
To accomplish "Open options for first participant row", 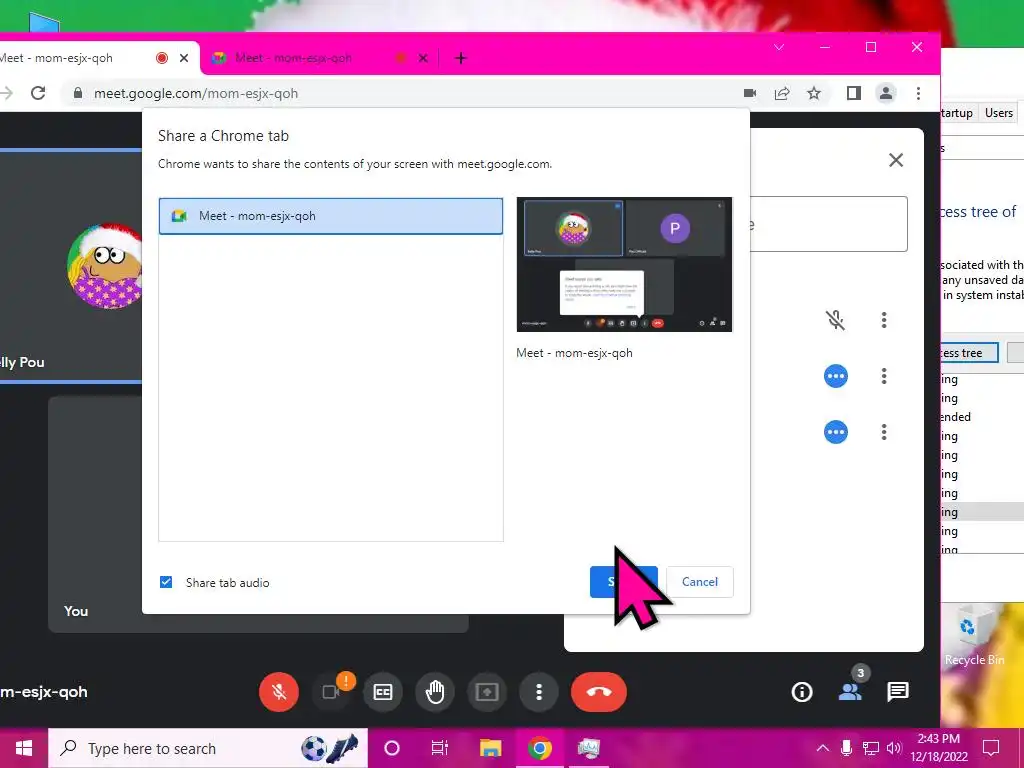I will point(884,320).
